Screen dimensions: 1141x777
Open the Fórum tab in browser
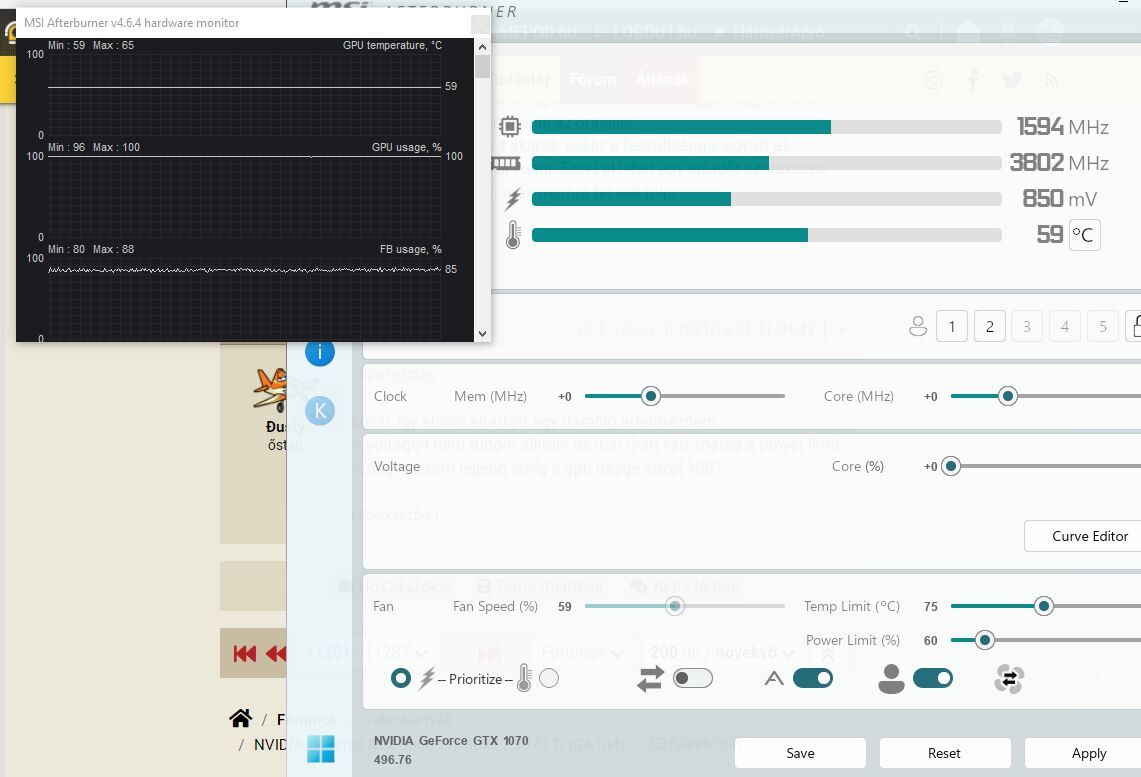click(x=592, y=79)
